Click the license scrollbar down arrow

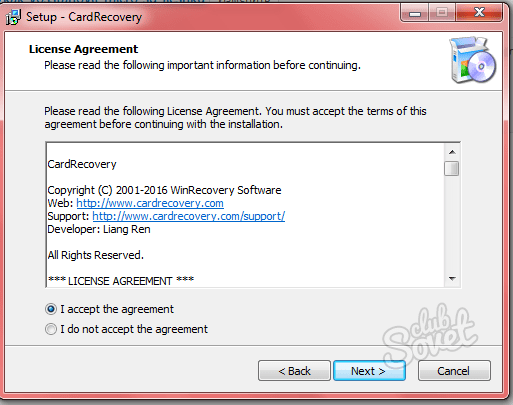tap(452, 279)
